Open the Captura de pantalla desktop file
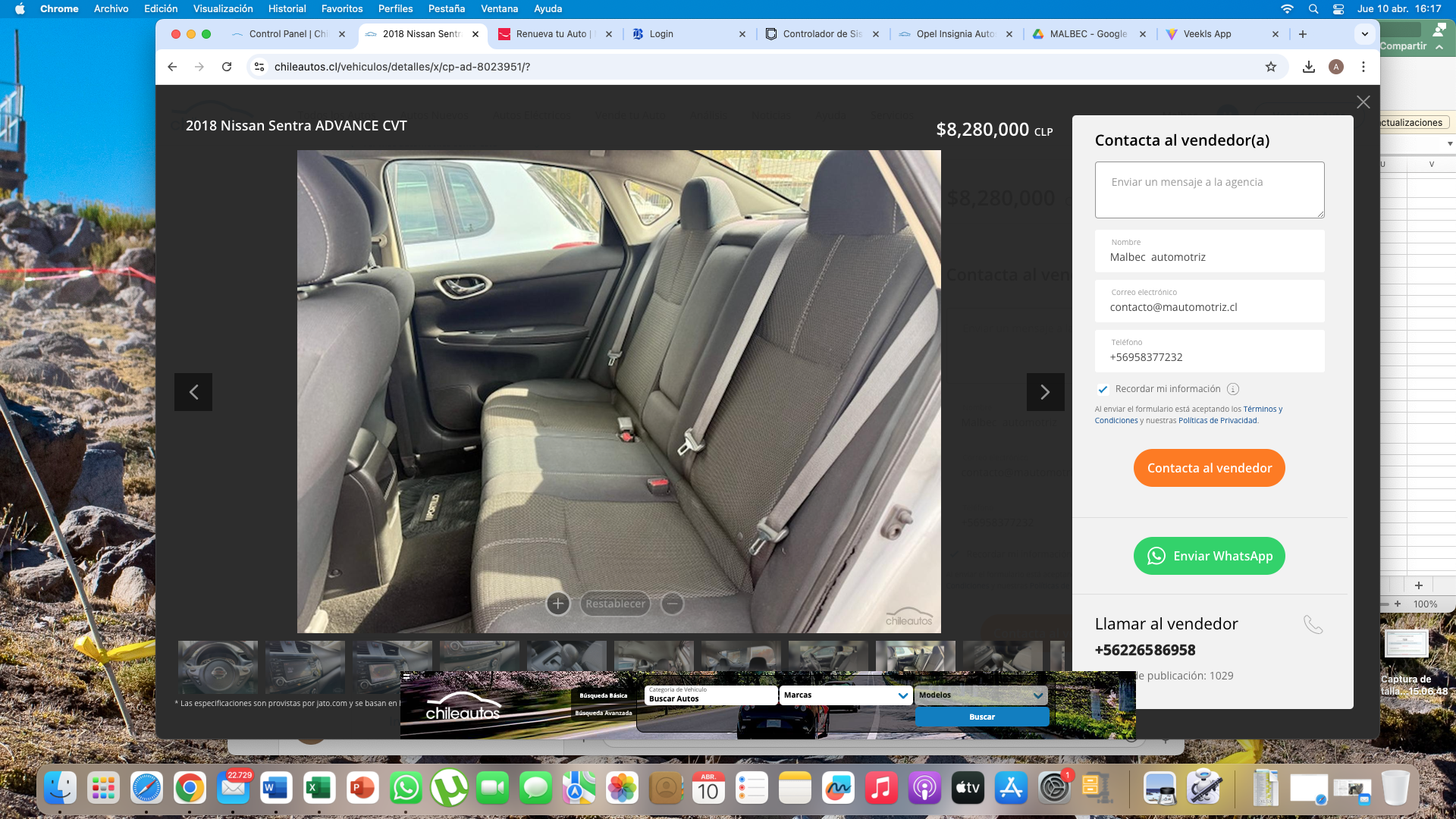This screenshot has height=819, width=1456. click(1407, 663)
